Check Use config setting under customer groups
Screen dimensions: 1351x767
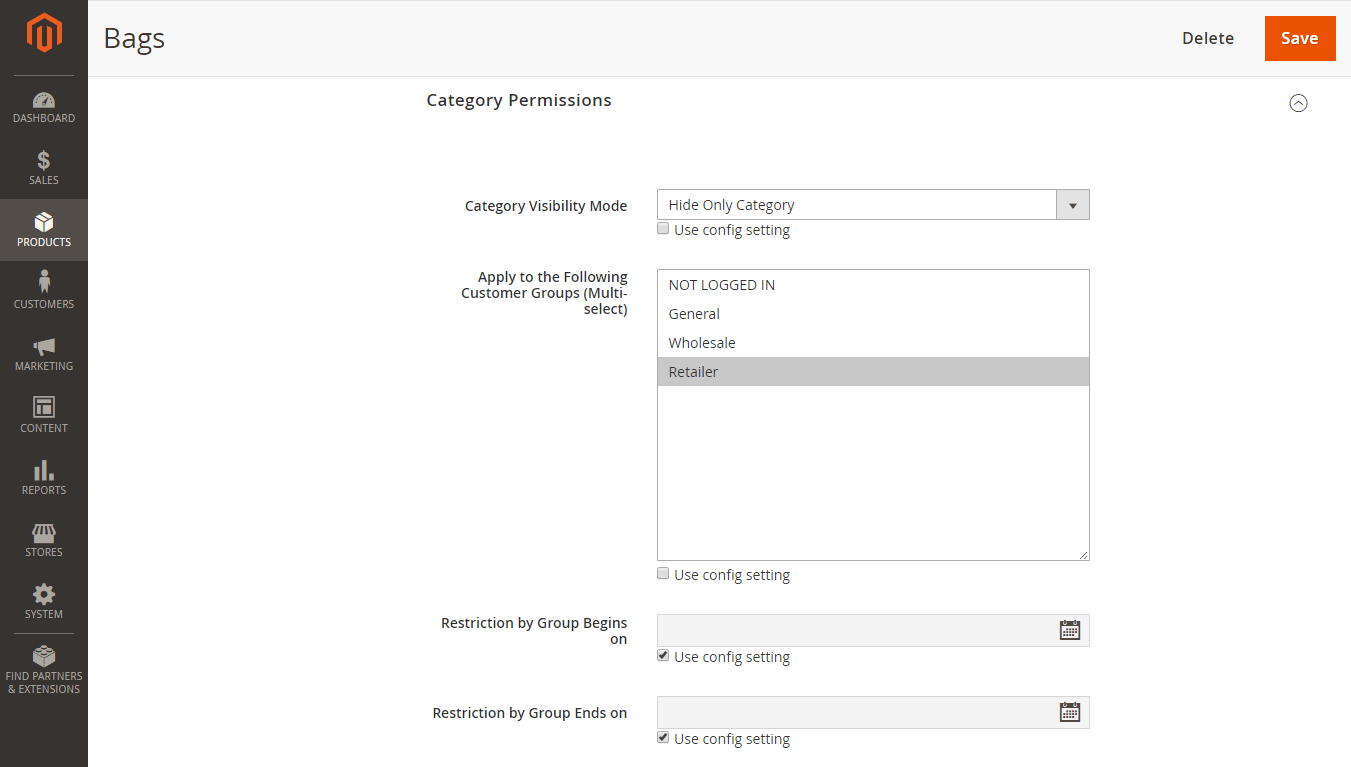[x=663, y=573]
